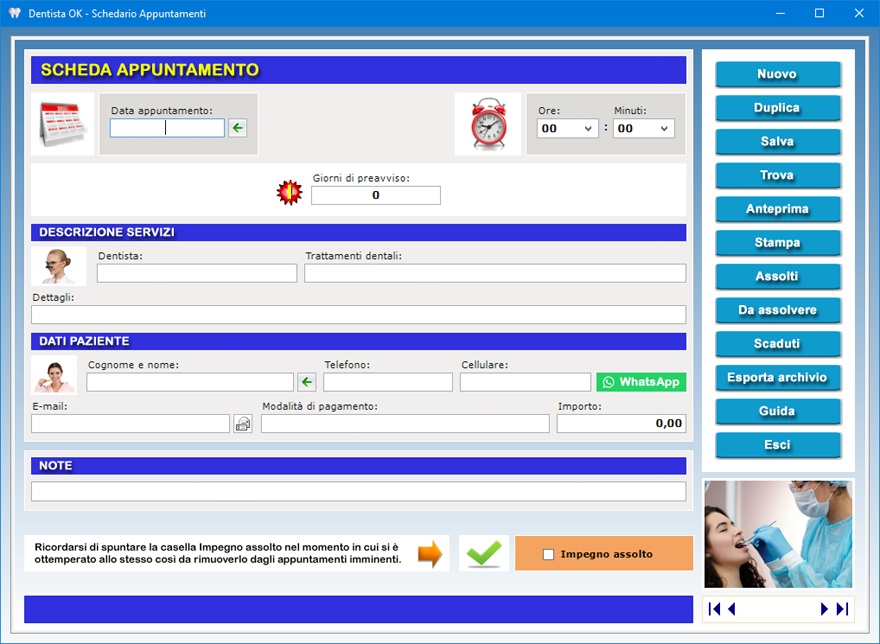Go to the previous record
The height and width of the screenshot is (644, 880).
(731, 609)
